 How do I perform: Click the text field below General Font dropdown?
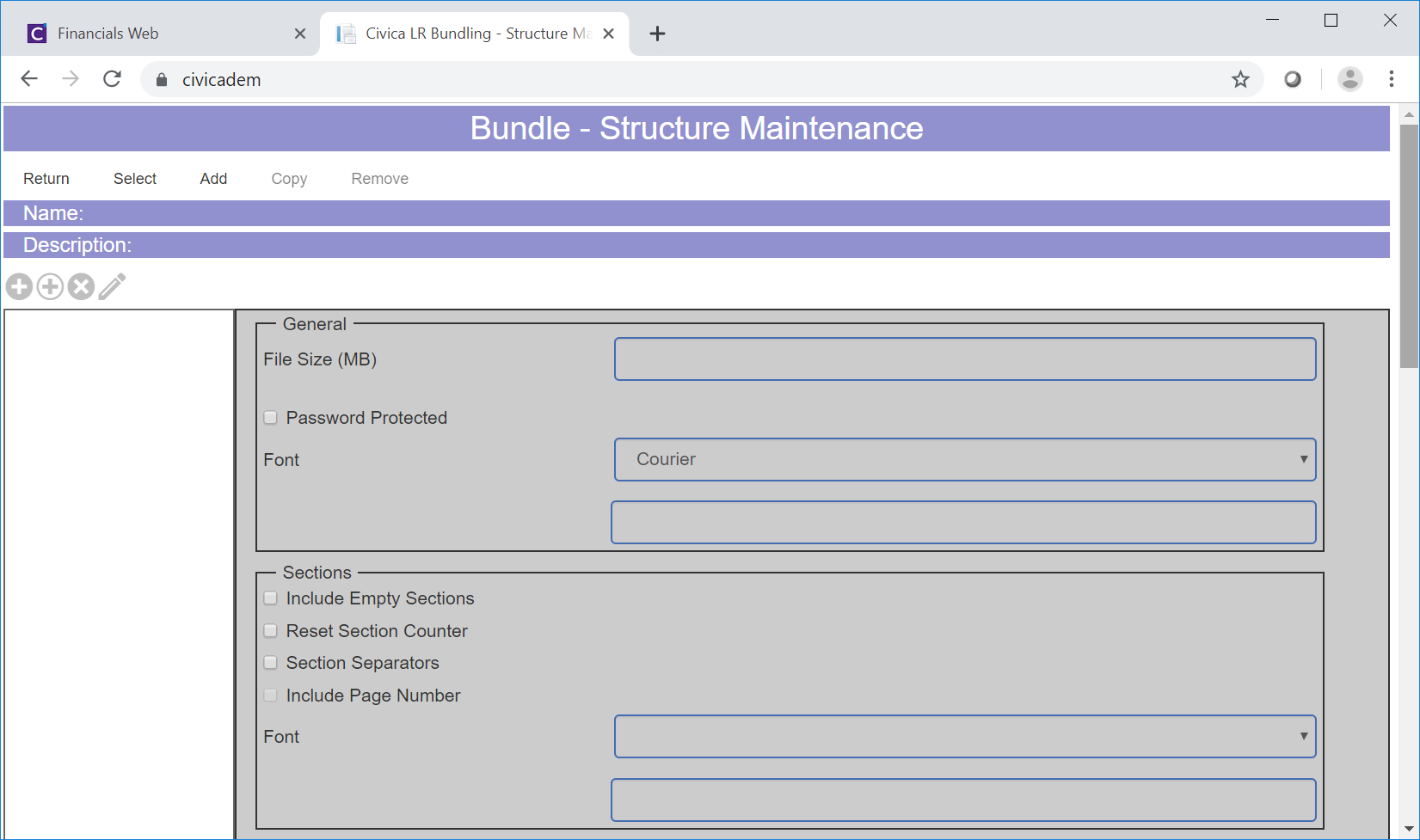tap(963, 522)
